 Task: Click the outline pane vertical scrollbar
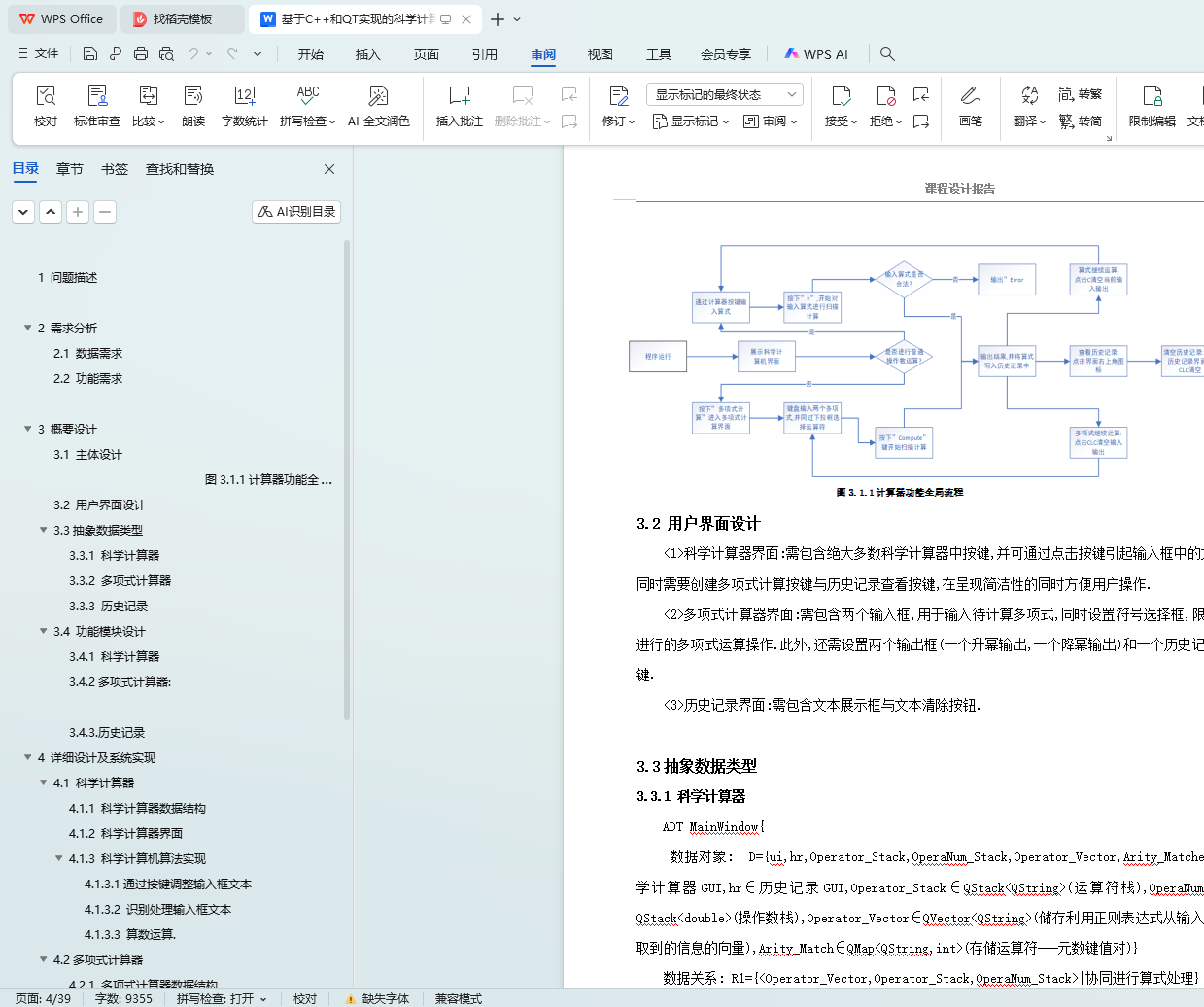click(x=347, y=481)
